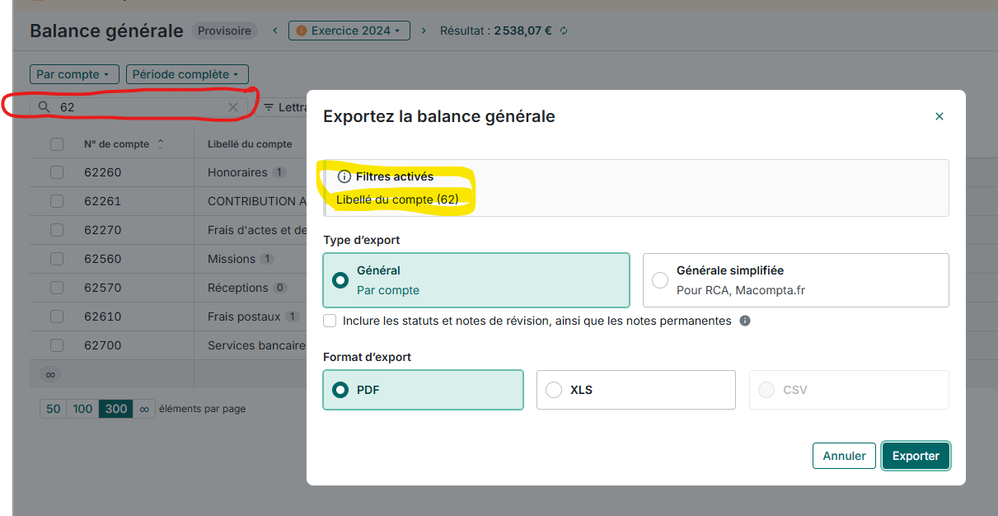Click the info icon beside revision notes option

click(x=745, y=321)
